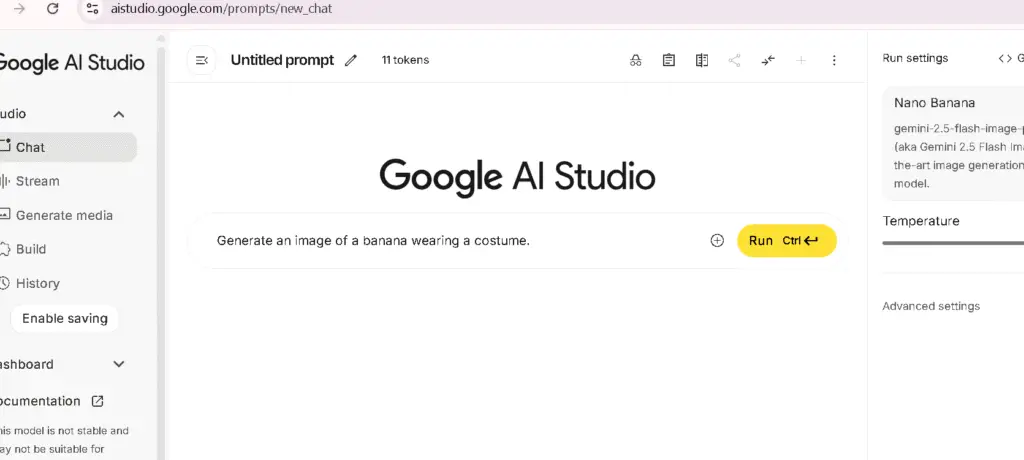
Task: Click the get code brackets icon
Action: [1005, 58]
